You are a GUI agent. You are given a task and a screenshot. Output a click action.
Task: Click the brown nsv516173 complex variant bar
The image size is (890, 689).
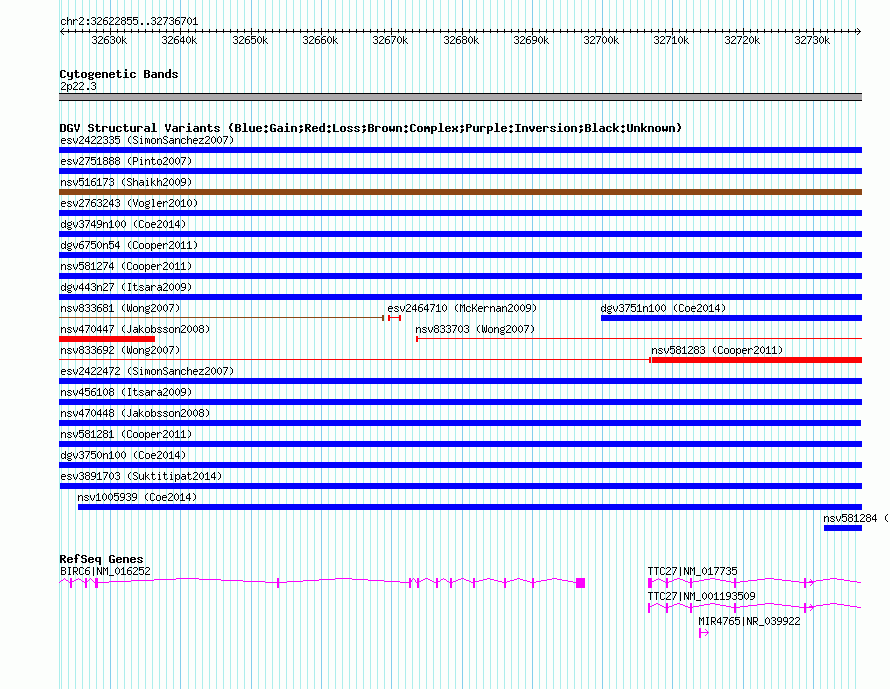[x=460, y=192]
